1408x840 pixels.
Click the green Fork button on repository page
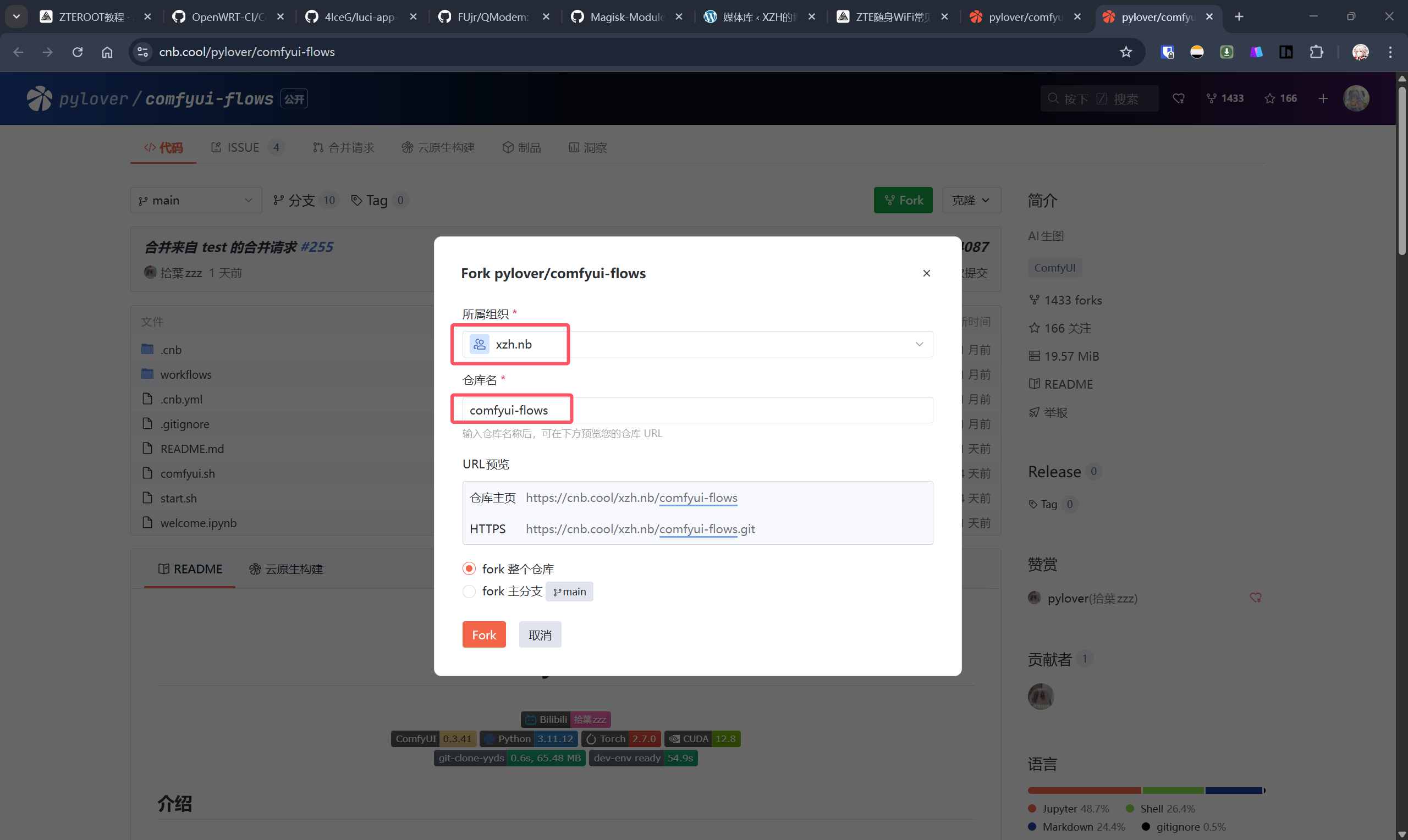(903, 200)
